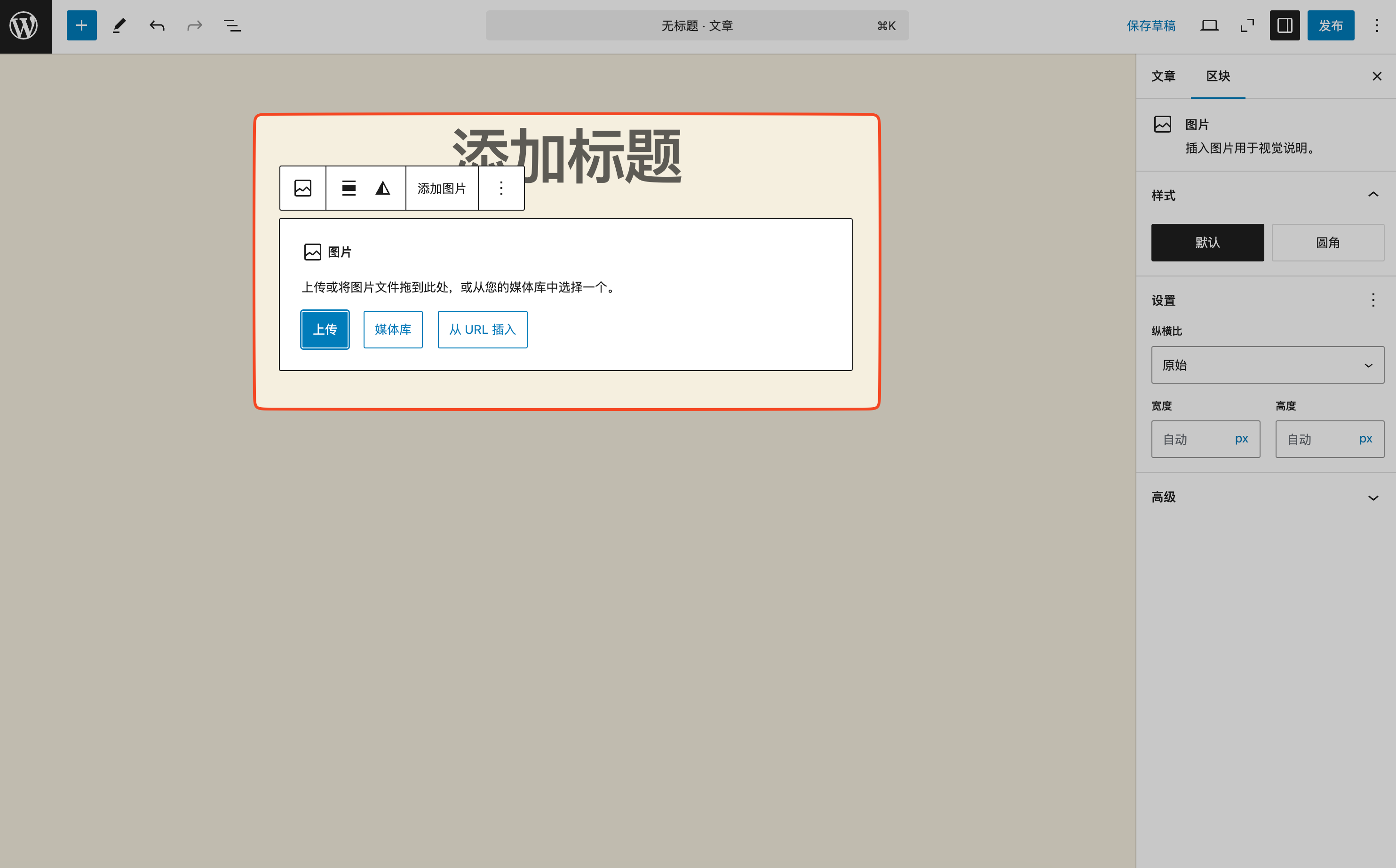Apply duotone filter triangle icon
Viewport: 1396px width, 868px height.
pyautogui.click(x=382, y=188)
